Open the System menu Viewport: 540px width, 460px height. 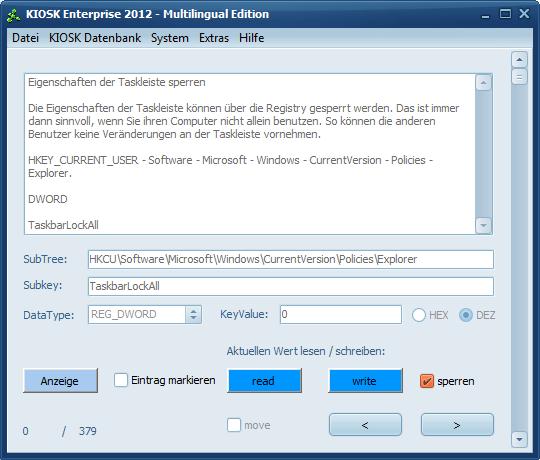pyautogui.click(x=170, y=38)
